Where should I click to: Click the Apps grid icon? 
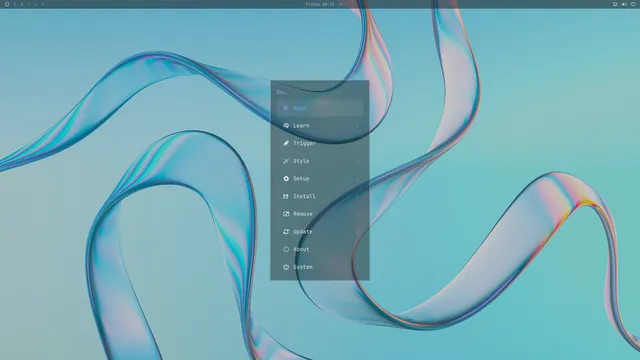tap(286, 108)
